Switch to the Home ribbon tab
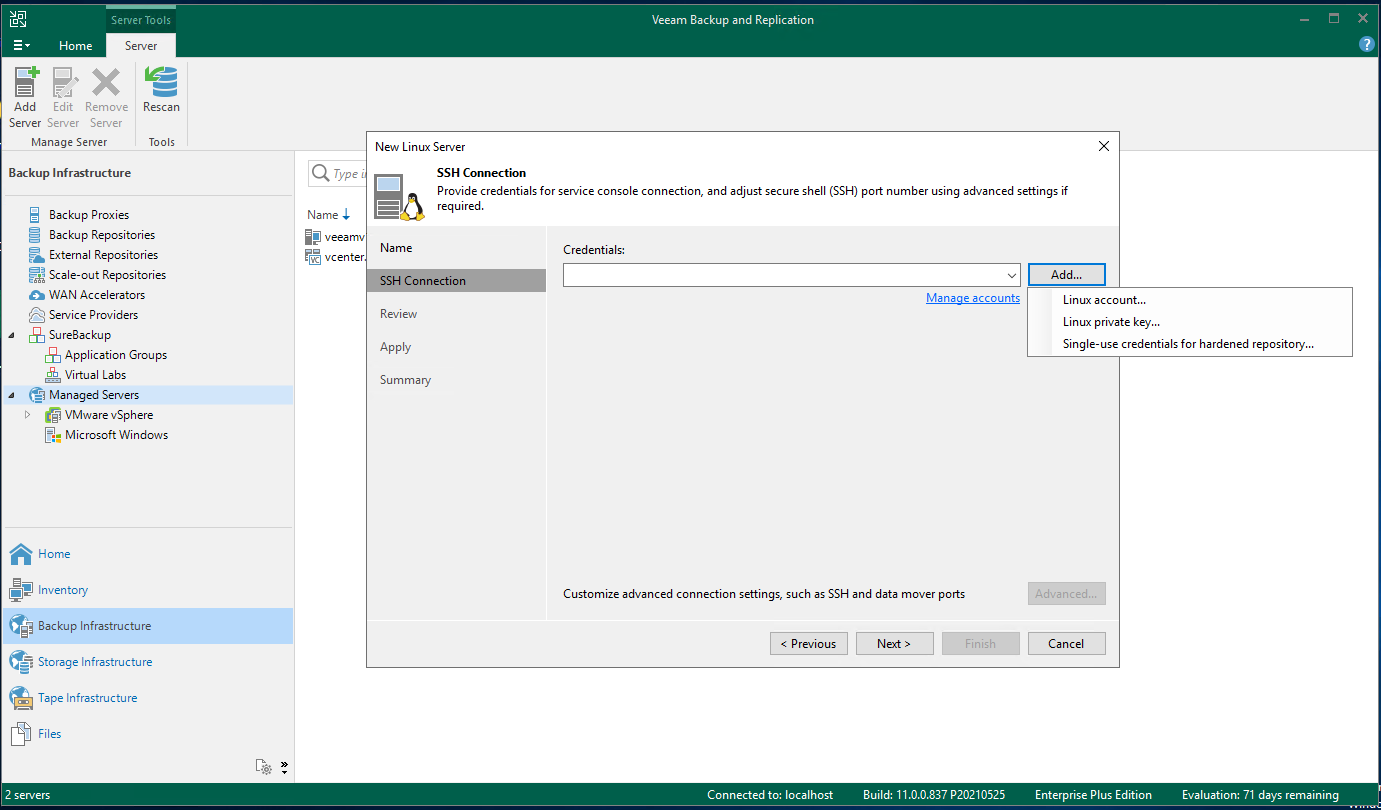 point(75,45)
